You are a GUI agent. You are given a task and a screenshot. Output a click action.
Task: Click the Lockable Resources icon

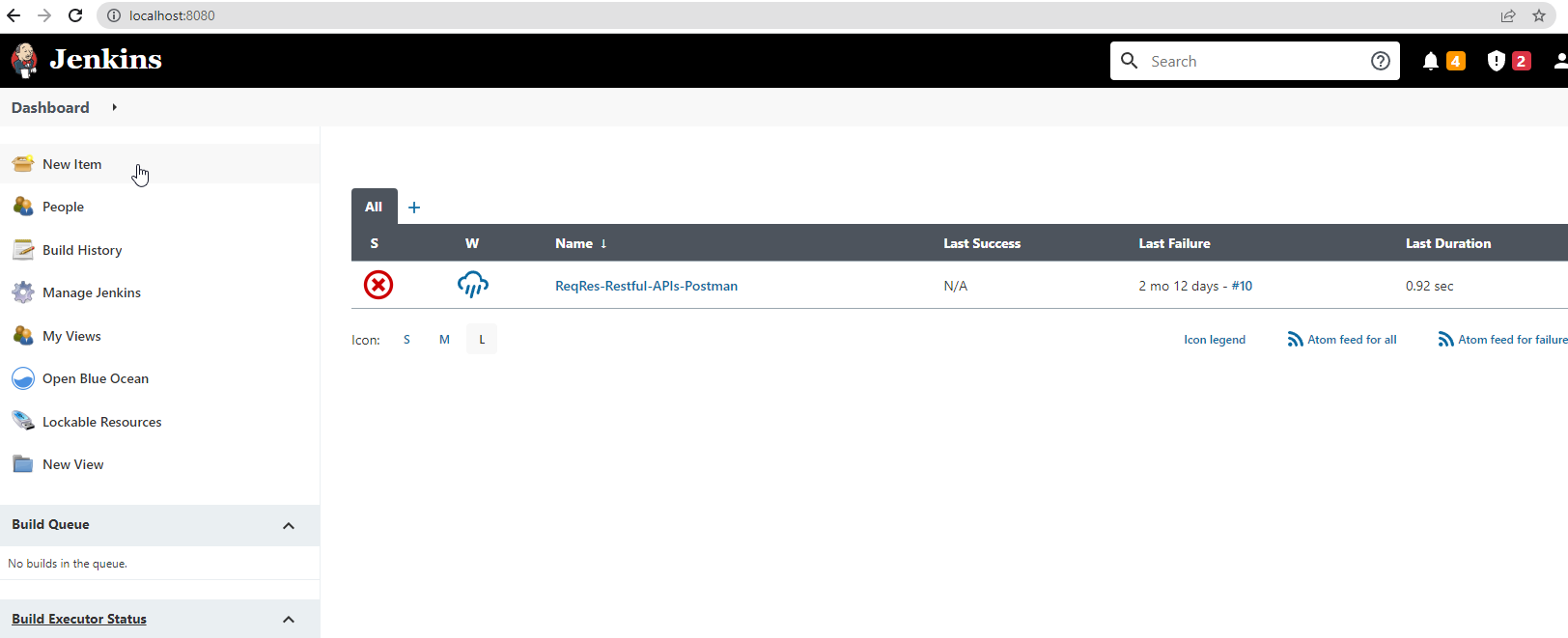[x=23, y=422]
